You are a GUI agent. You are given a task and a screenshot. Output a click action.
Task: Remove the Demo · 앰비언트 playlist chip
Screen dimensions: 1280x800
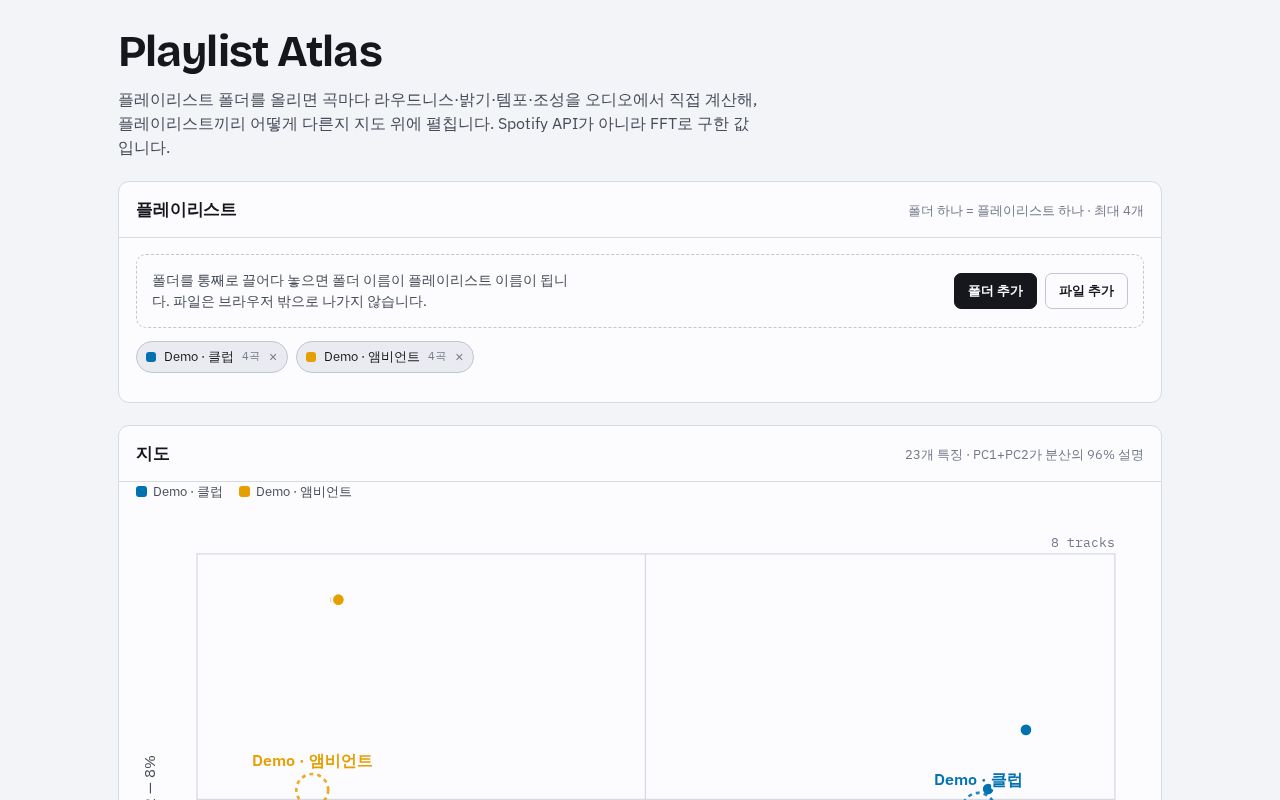point(459,357)
